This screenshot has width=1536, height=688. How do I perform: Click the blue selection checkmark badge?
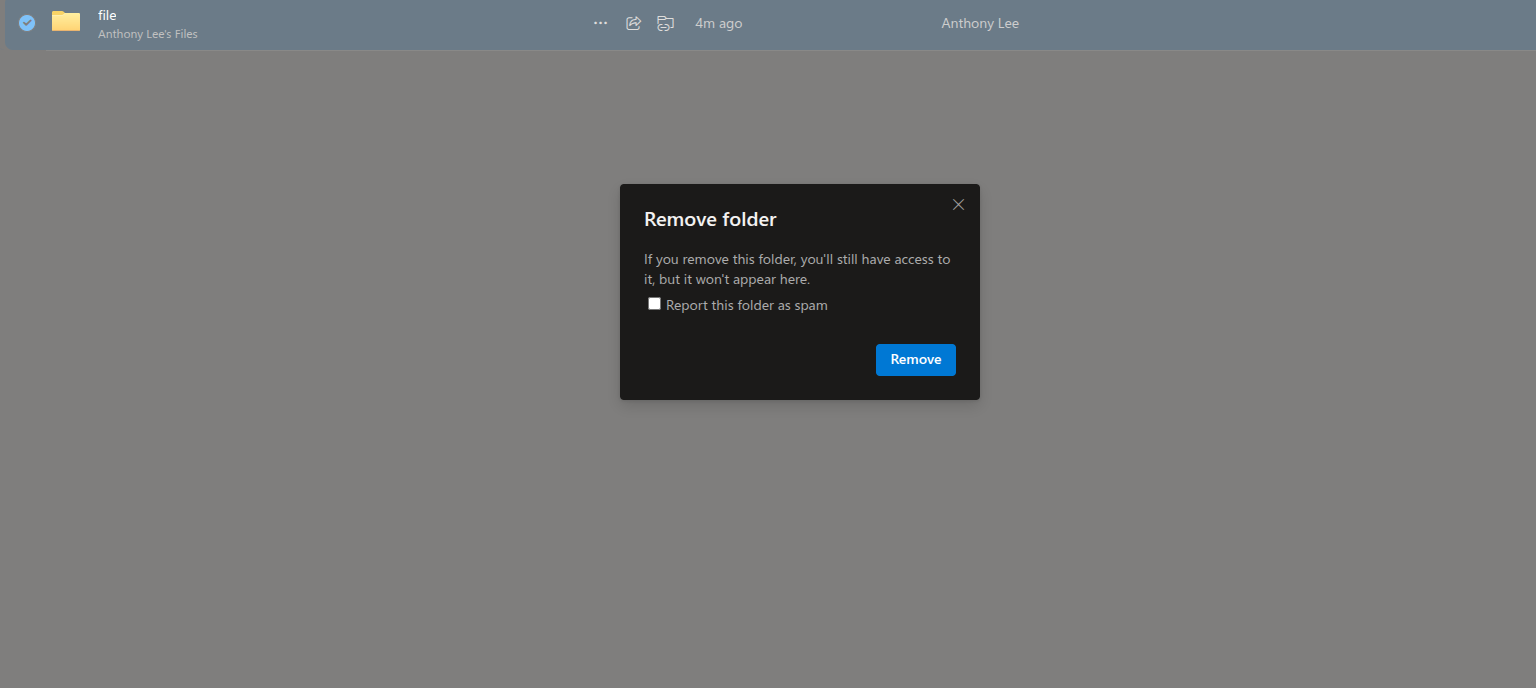(26, 23)
